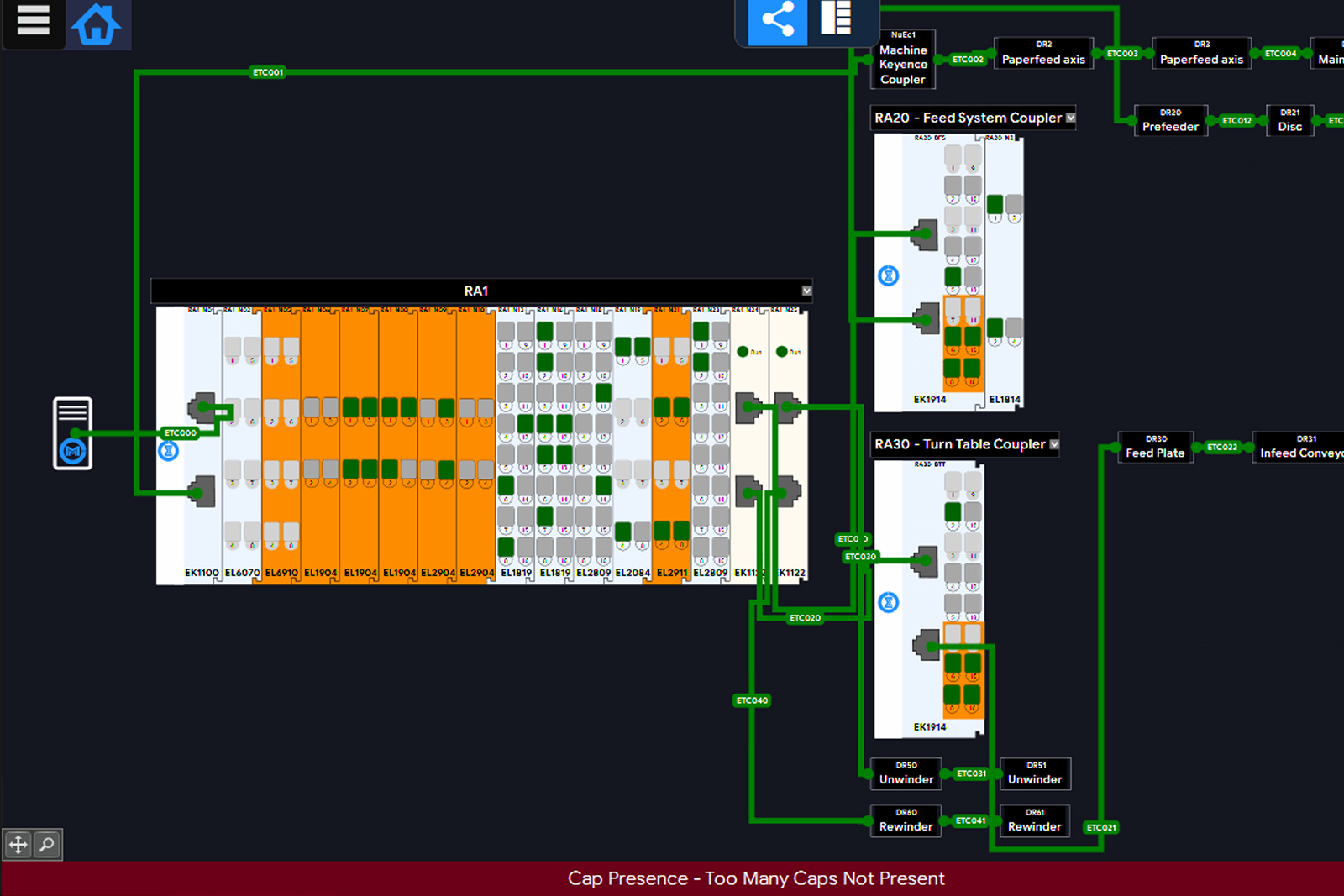Image resolution: width=1344 pixels, height=896 pixels.
Task: Collapse the RA1 rack panel
Action: pos(806,291)
